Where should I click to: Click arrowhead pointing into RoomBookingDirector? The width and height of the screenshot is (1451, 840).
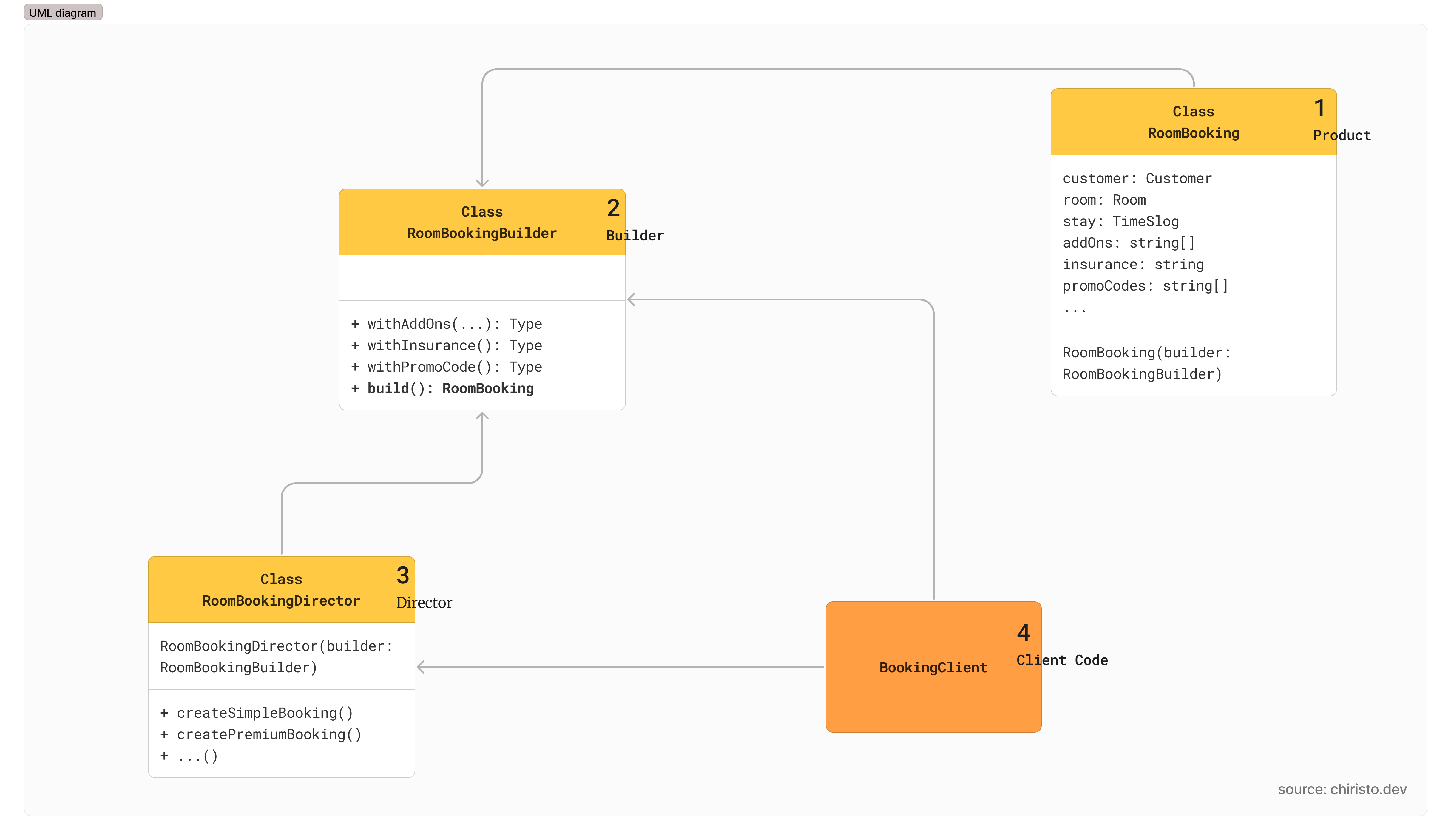coord(420,667)
